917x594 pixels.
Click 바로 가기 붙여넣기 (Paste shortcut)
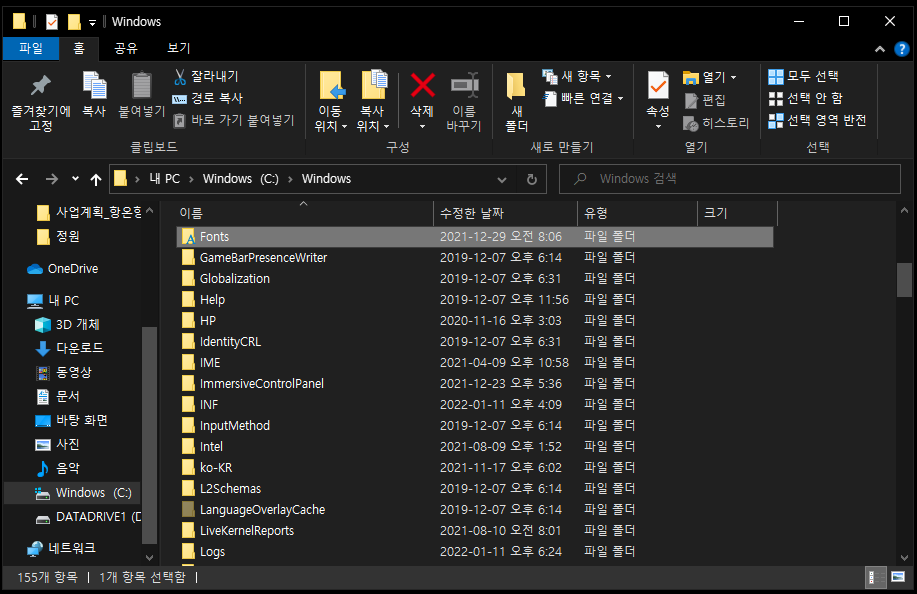[234, 120]
